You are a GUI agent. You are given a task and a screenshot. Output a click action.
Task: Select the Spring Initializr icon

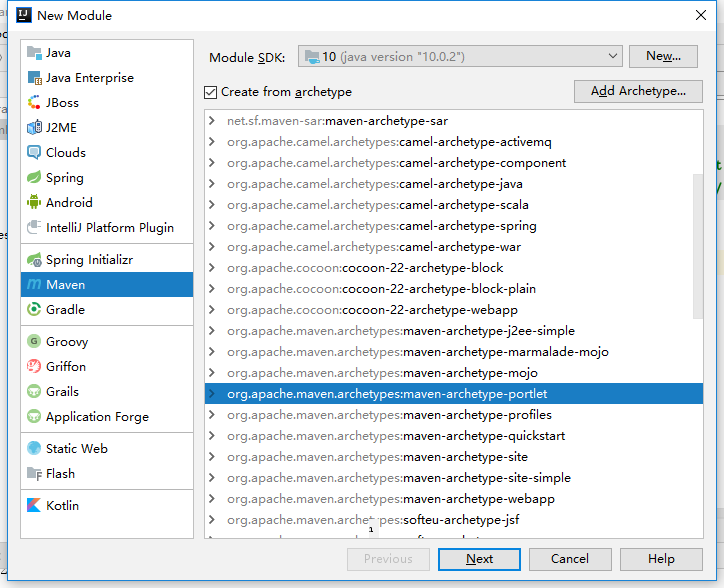coord(35,260)
